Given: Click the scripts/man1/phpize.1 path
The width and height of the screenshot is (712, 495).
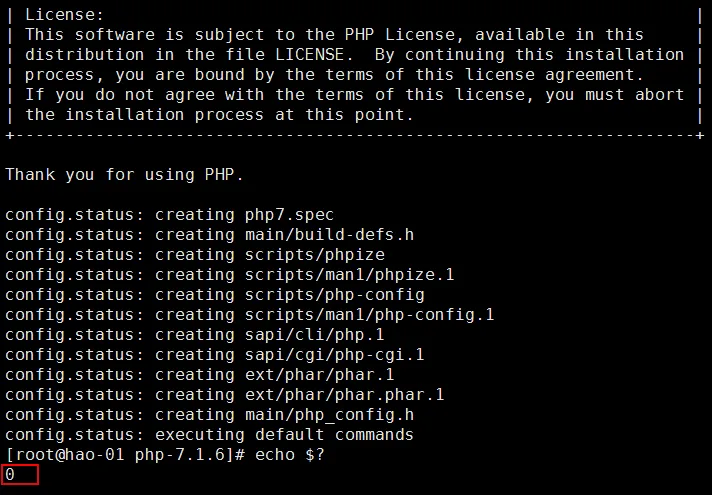Looking at the screenshot, I should (344, 275).
